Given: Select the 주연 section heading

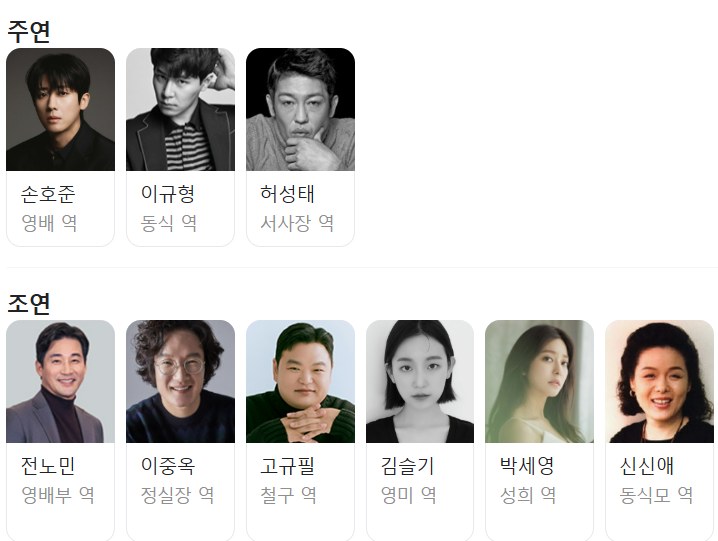Looking at the screenshot, I should [x=28, y=32].
